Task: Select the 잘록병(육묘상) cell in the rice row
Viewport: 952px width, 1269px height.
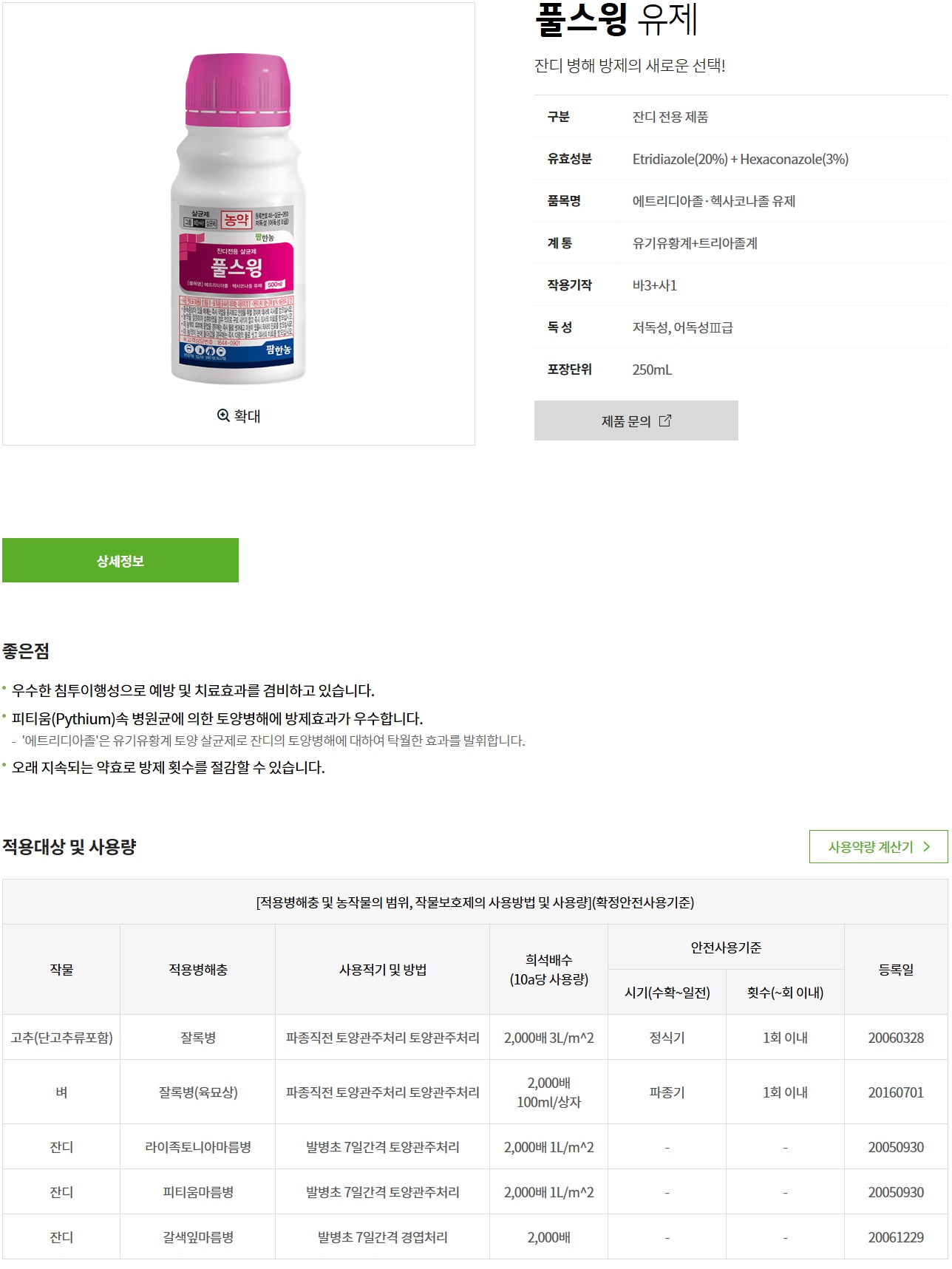Action: click(198, 1092)
